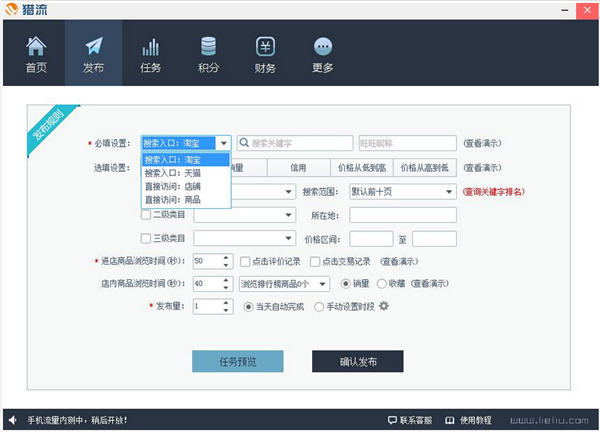Screen dimensions: 600x432
Task: Increase 进店商品浏览时间 value
Action: tap(226, 258)
